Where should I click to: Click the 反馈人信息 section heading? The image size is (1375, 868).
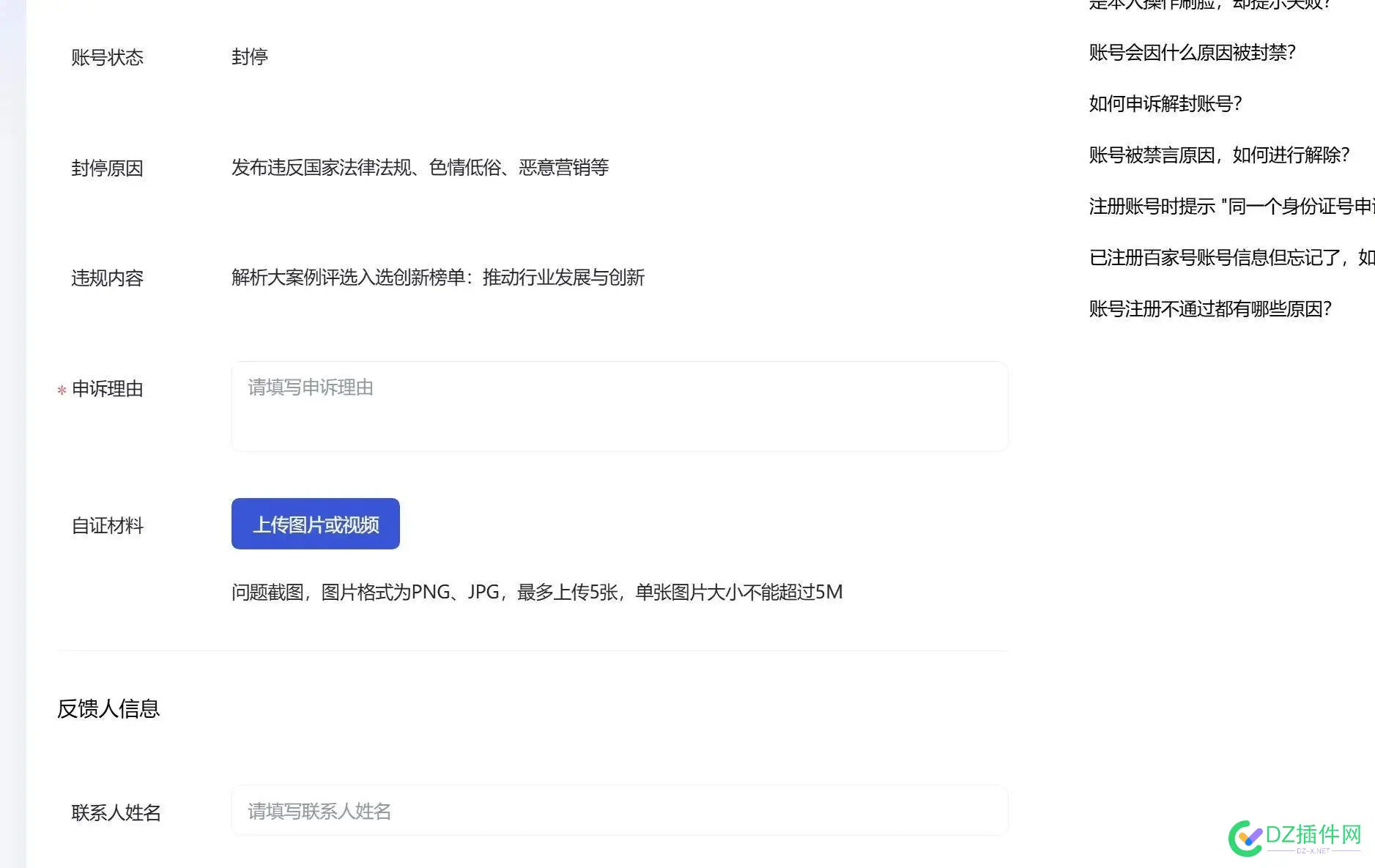(x=108, y=708)
